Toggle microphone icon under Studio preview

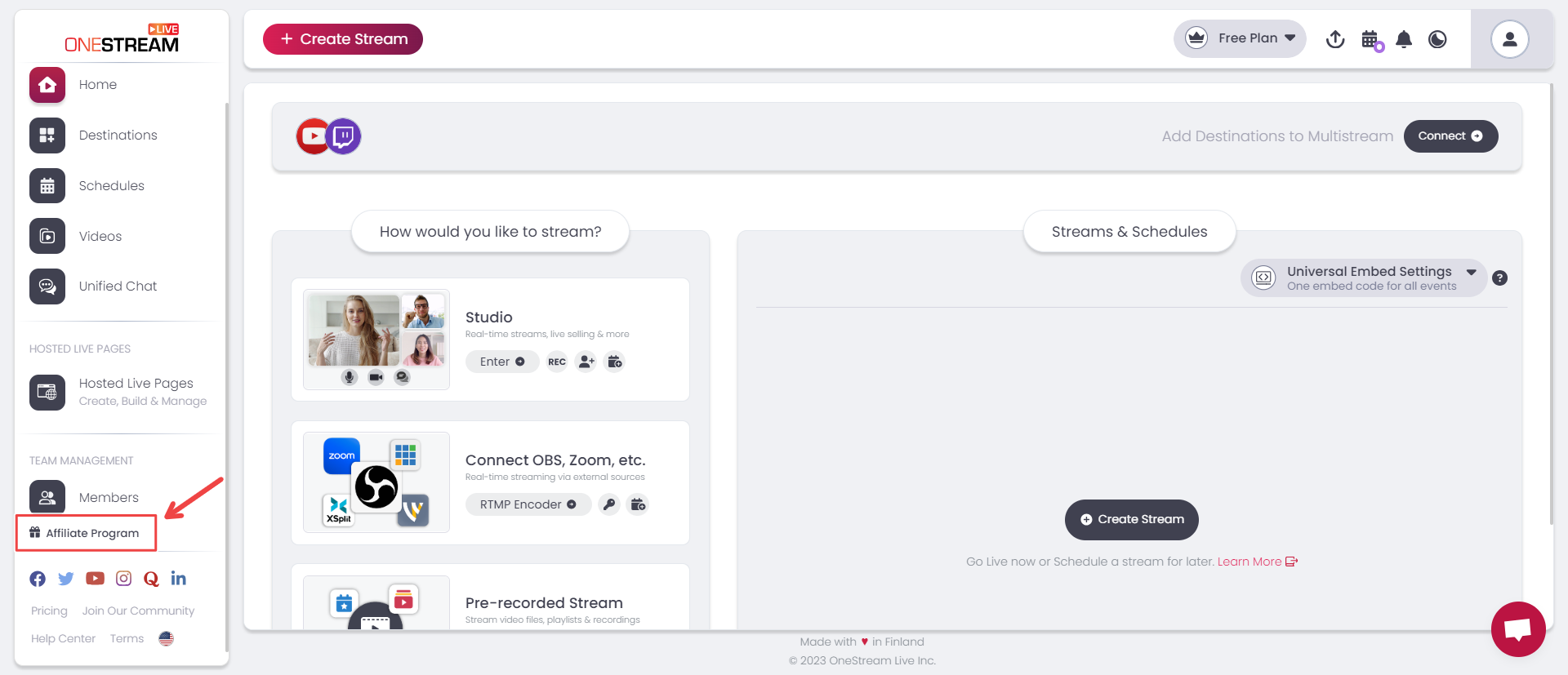point(350,377)
